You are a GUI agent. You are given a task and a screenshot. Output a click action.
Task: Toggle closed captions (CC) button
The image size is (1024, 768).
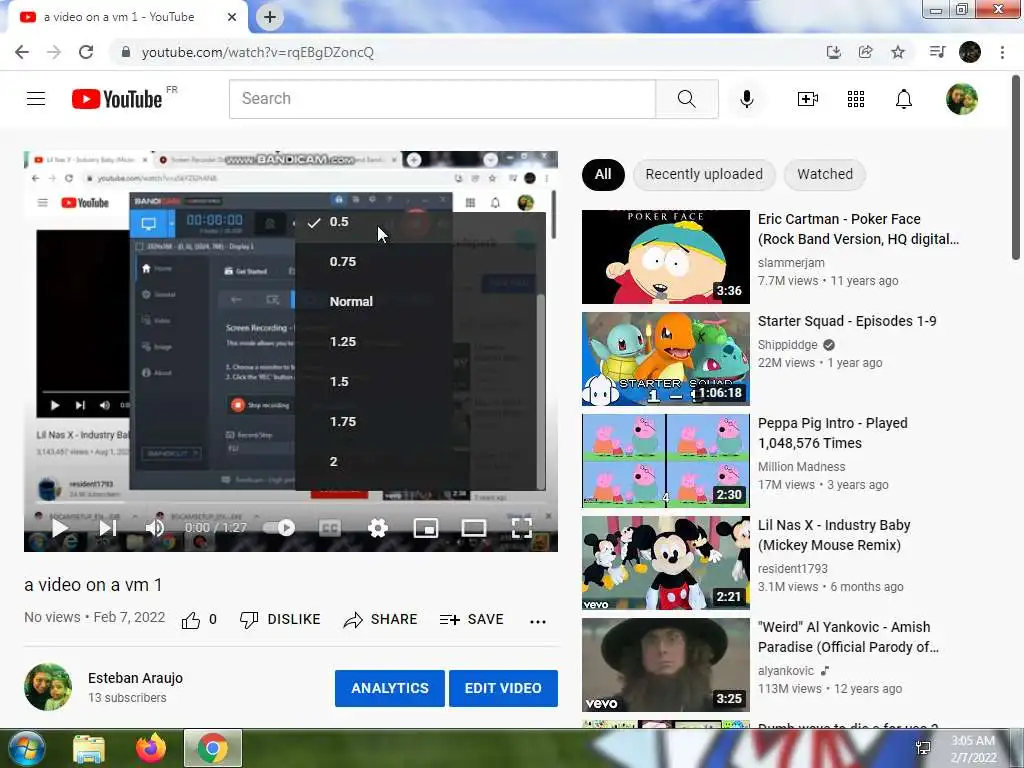330,528
